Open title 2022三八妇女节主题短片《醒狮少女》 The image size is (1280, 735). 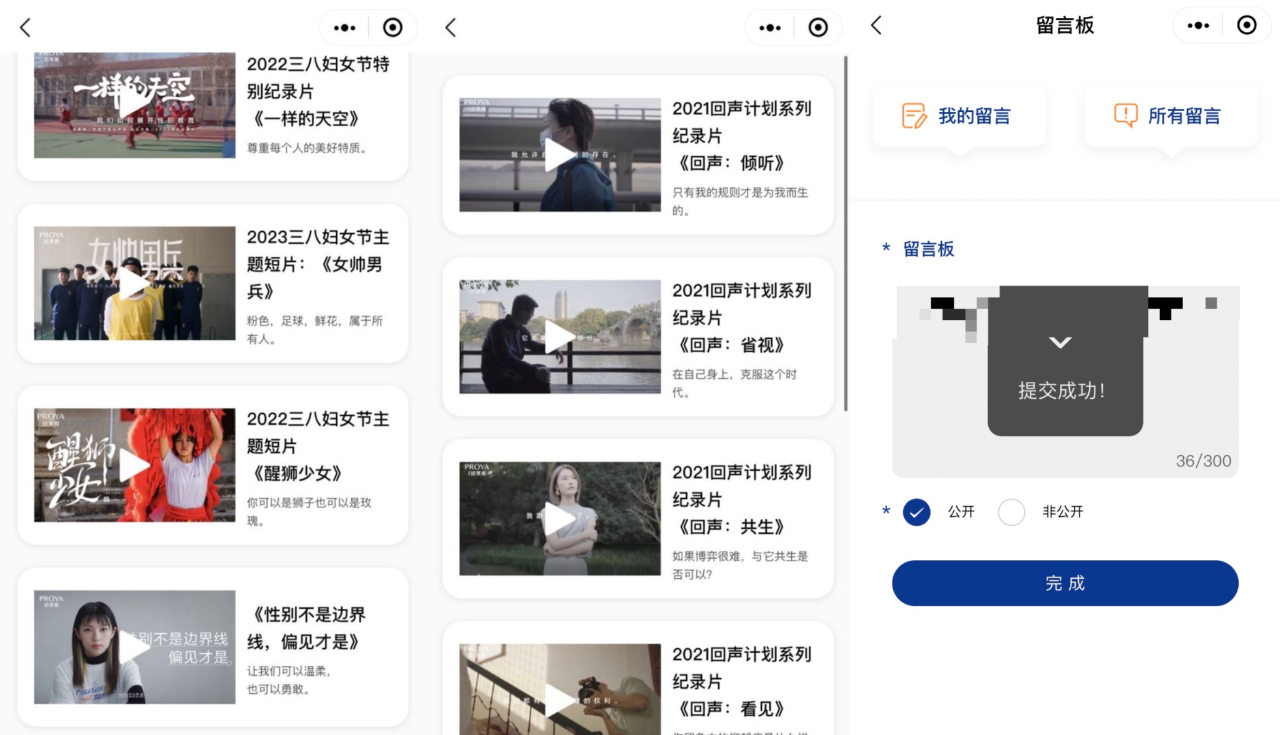point(318,446)
